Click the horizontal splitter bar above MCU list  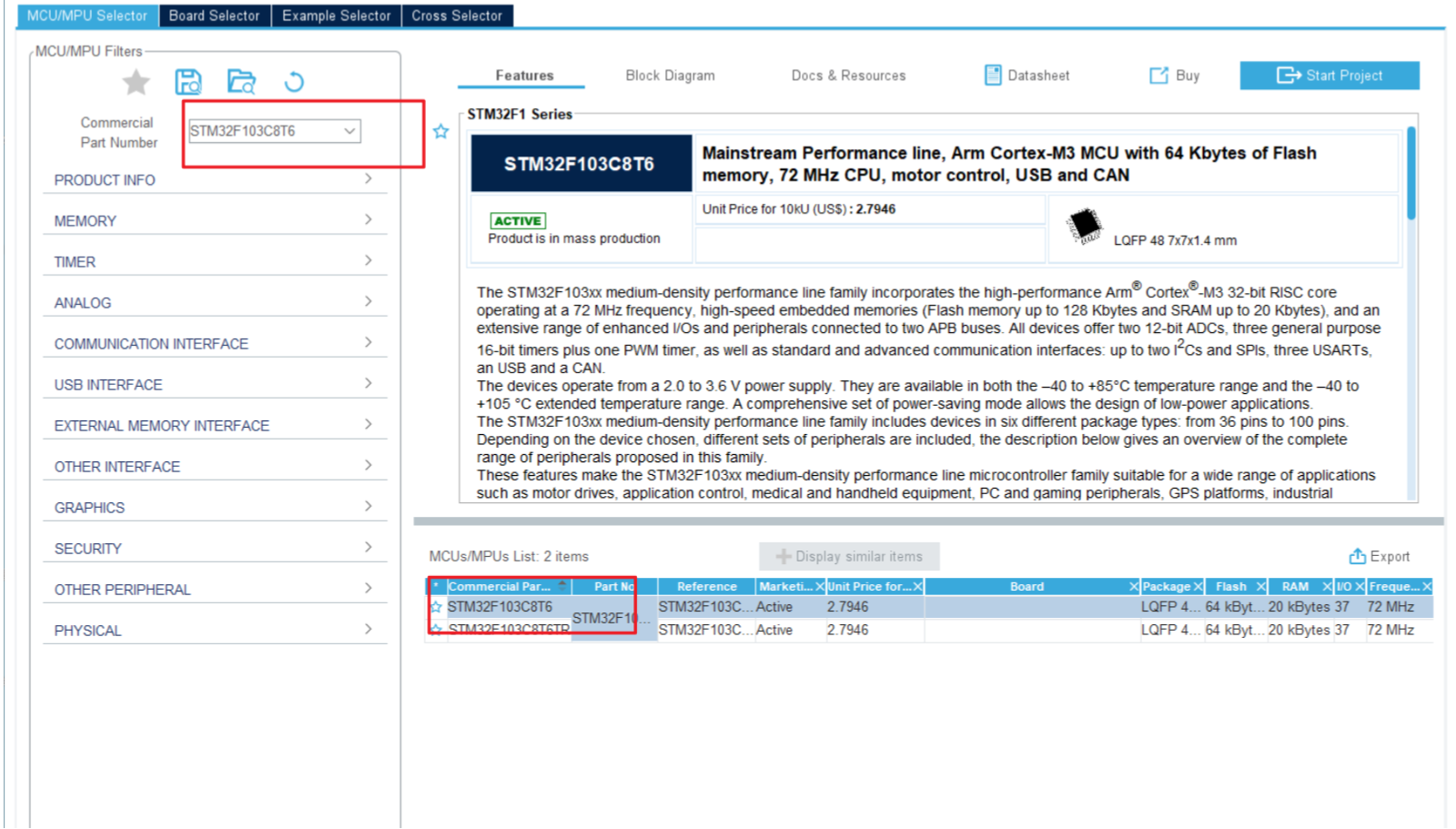coord(928,521)
